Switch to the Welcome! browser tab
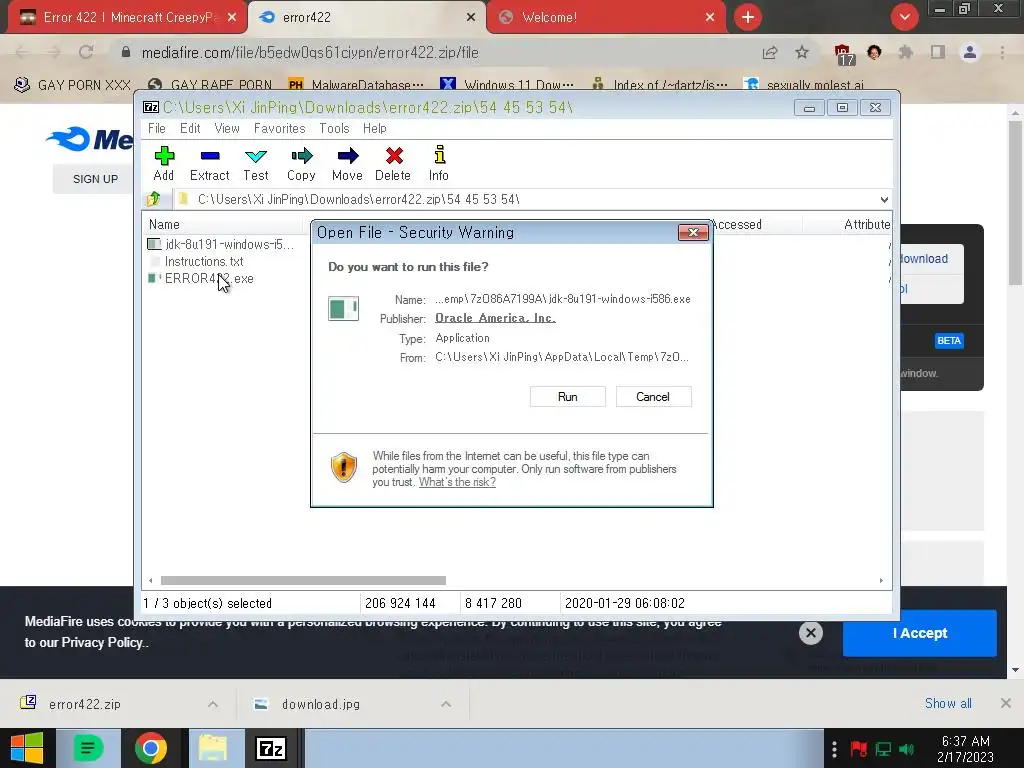This screenshot has height=768, width=1024. (x=604, y=18)
